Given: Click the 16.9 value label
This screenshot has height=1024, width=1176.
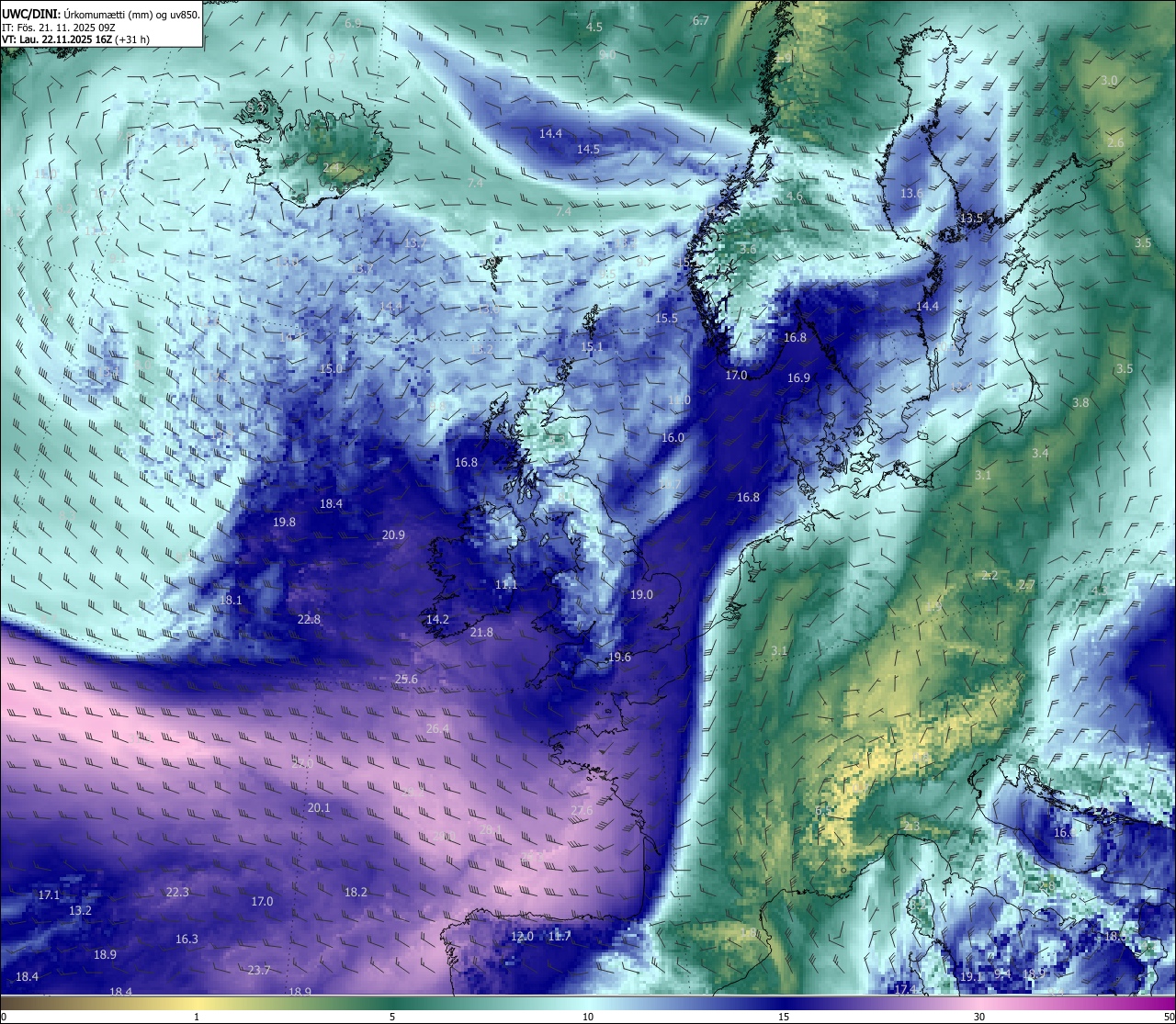Looking at the screenshot, I should point(798,377).
